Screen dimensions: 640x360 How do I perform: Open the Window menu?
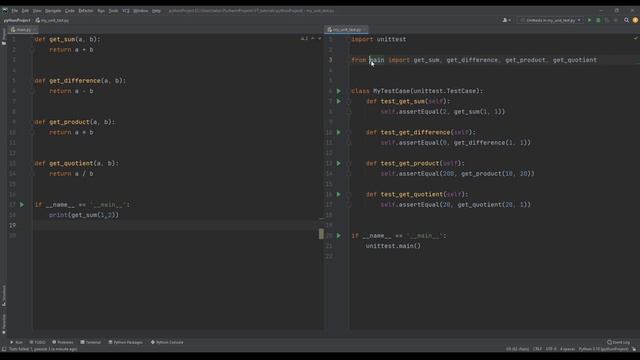pos(141,11)
